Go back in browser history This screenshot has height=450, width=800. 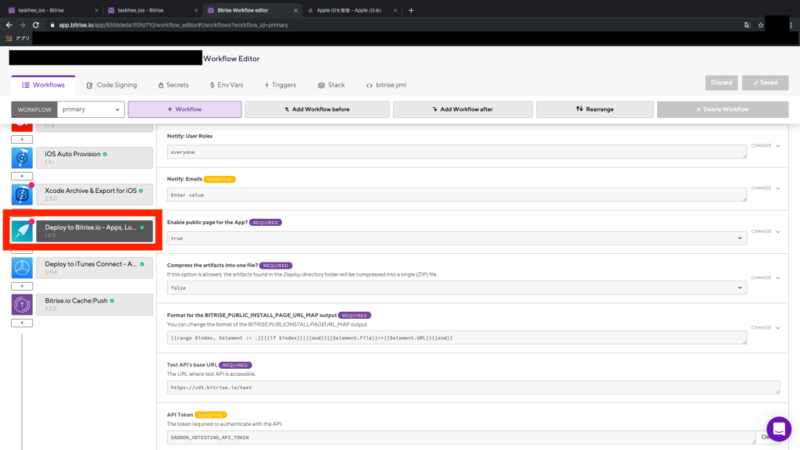point(9,24)
